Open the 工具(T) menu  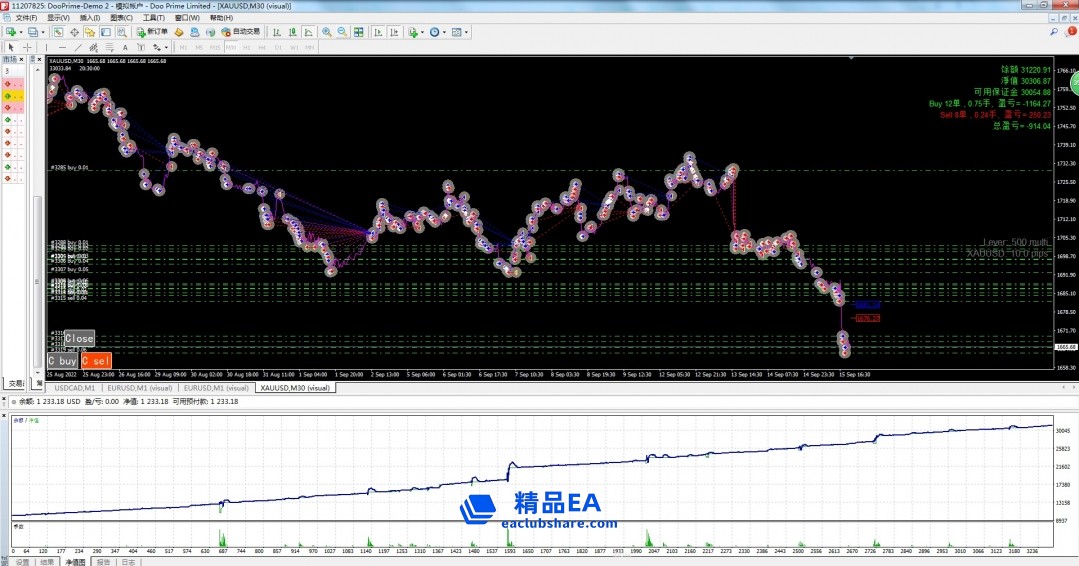[153, 18]
